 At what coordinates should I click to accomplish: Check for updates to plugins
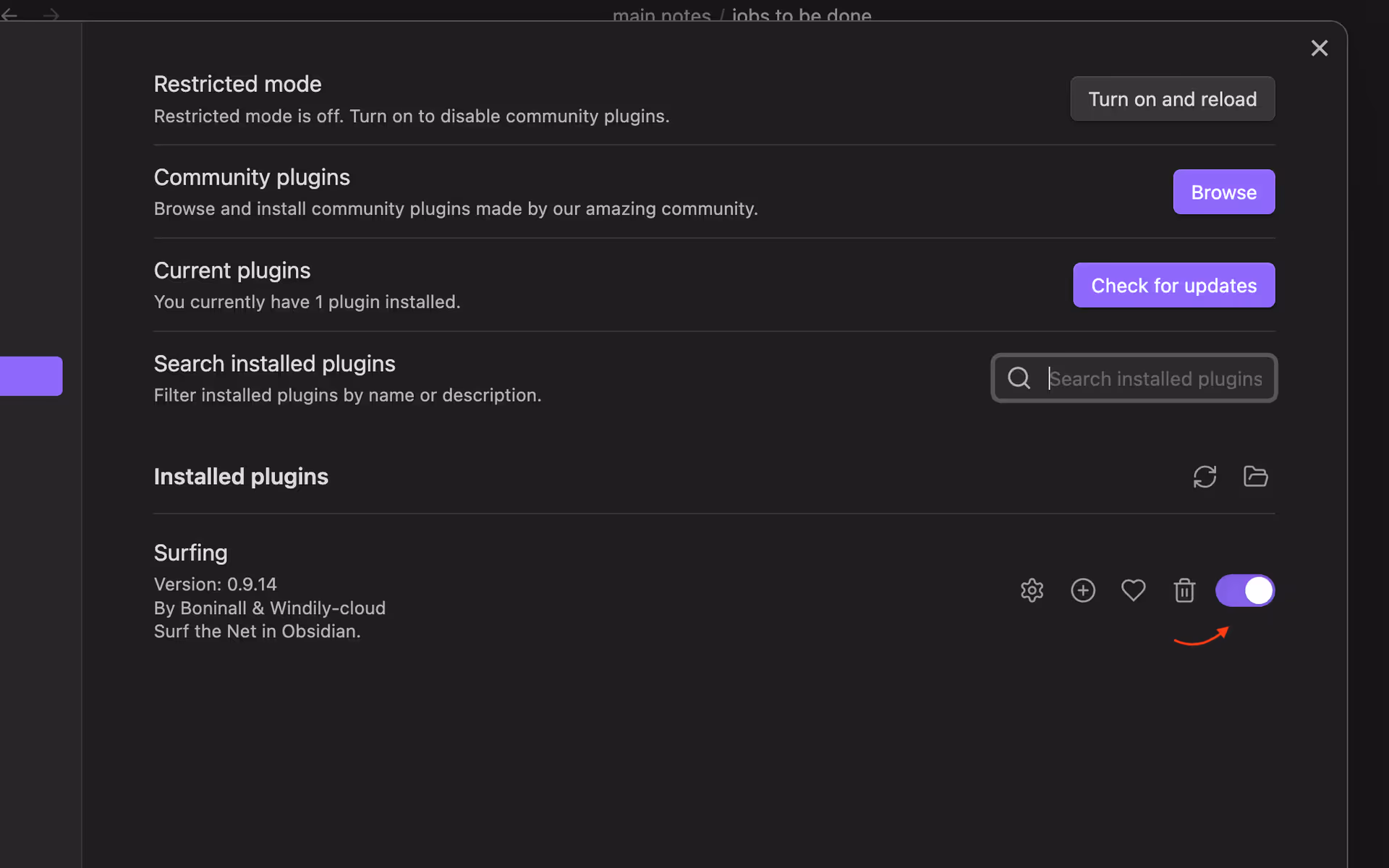tap(1174, 285)
